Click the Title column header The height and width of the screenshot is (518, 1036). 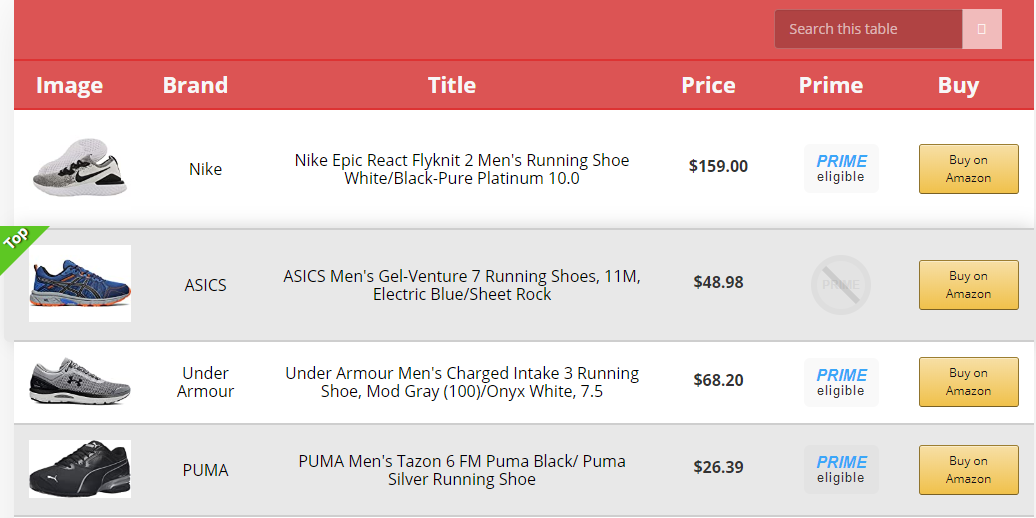tap(452, 85)
